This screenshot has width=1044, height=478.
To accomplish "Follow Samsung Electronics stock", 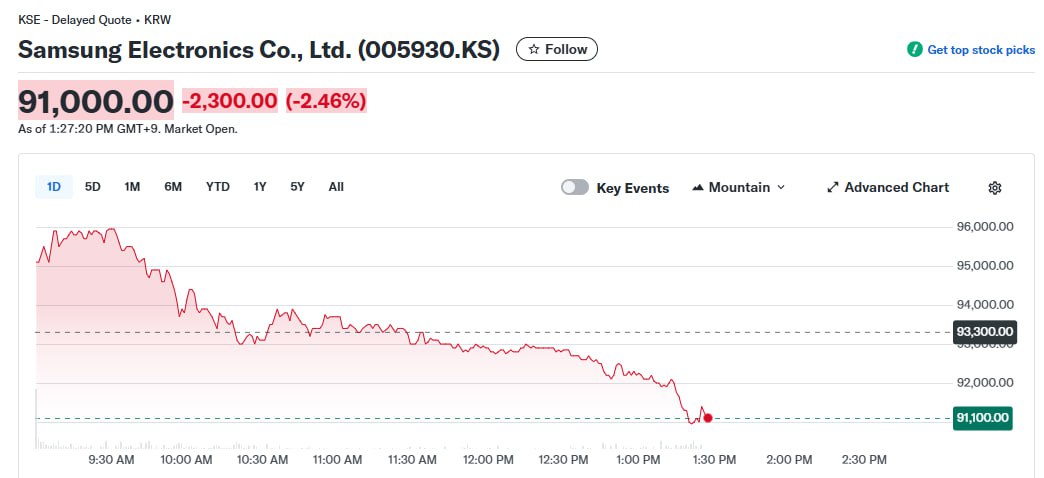I will [x=556, y=49].
